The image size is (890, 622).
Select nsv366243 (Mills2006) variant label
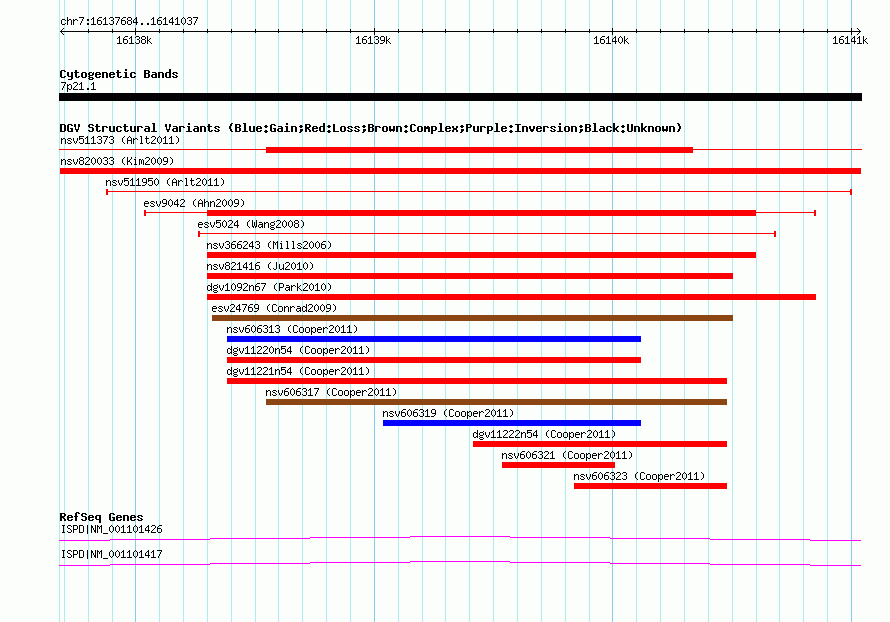point(269,245)
